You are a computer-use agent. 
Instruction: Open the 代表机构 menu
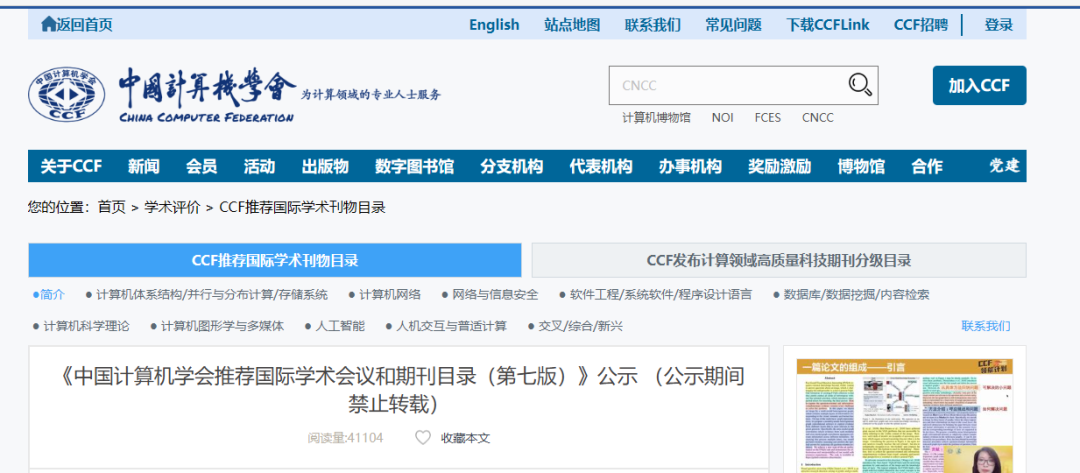pos(601,166)
